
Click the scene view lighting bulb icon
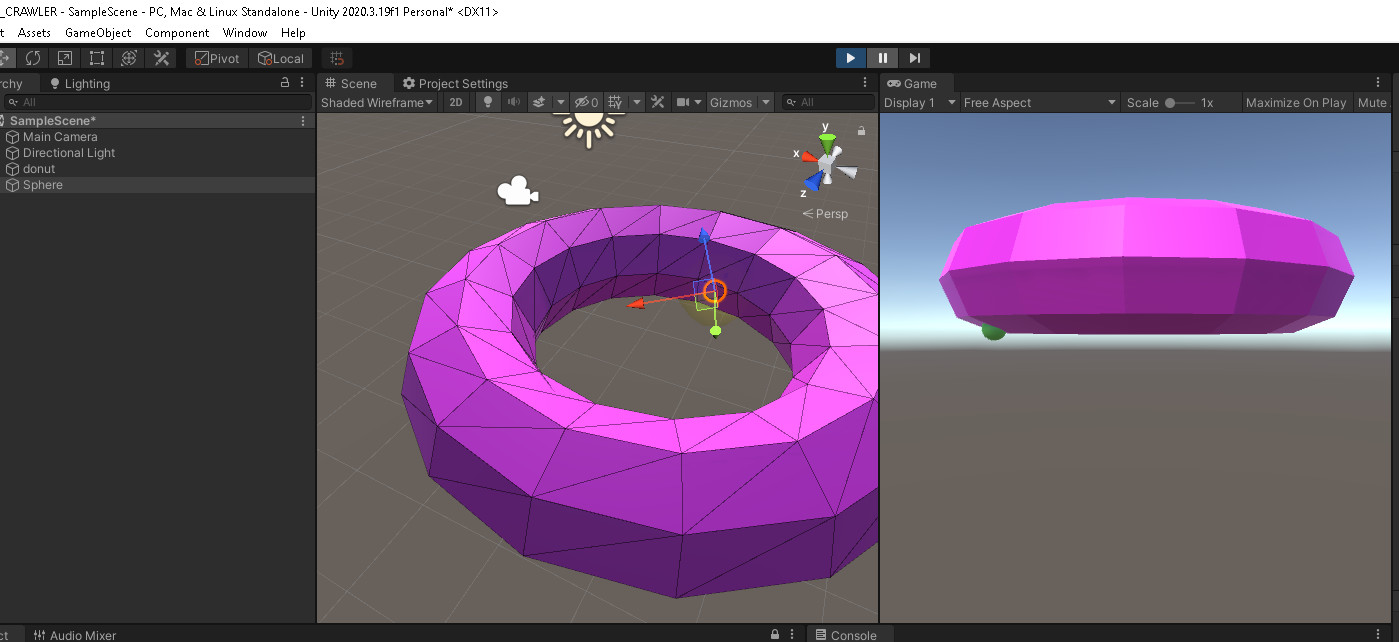487,101
